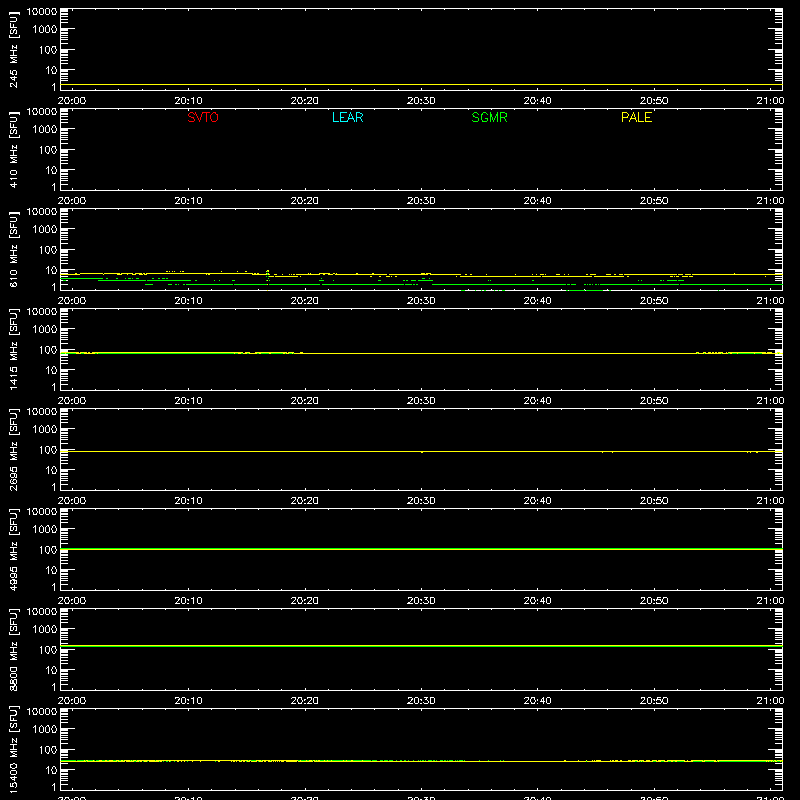
Task: Click the 1000 tick label on 410 MHz axis
Action: click(45, 130)
